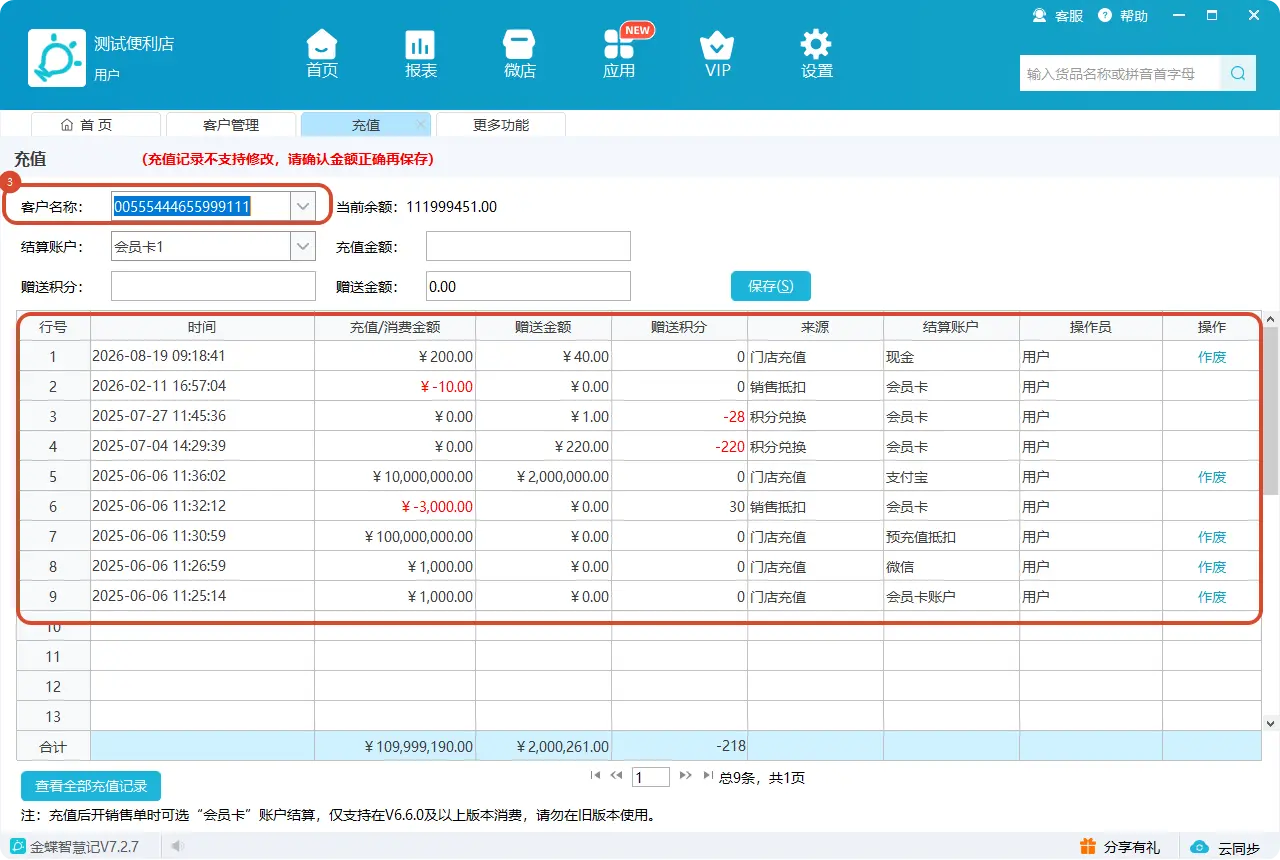The width and height of the screenshot is (1280, 860).
Task: Click the store logo avatar
Action: 57,58
